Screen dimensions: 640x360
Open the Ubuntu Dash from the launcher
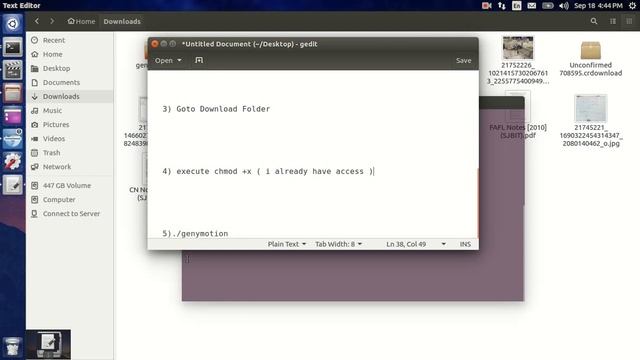(x=12, y=24)
